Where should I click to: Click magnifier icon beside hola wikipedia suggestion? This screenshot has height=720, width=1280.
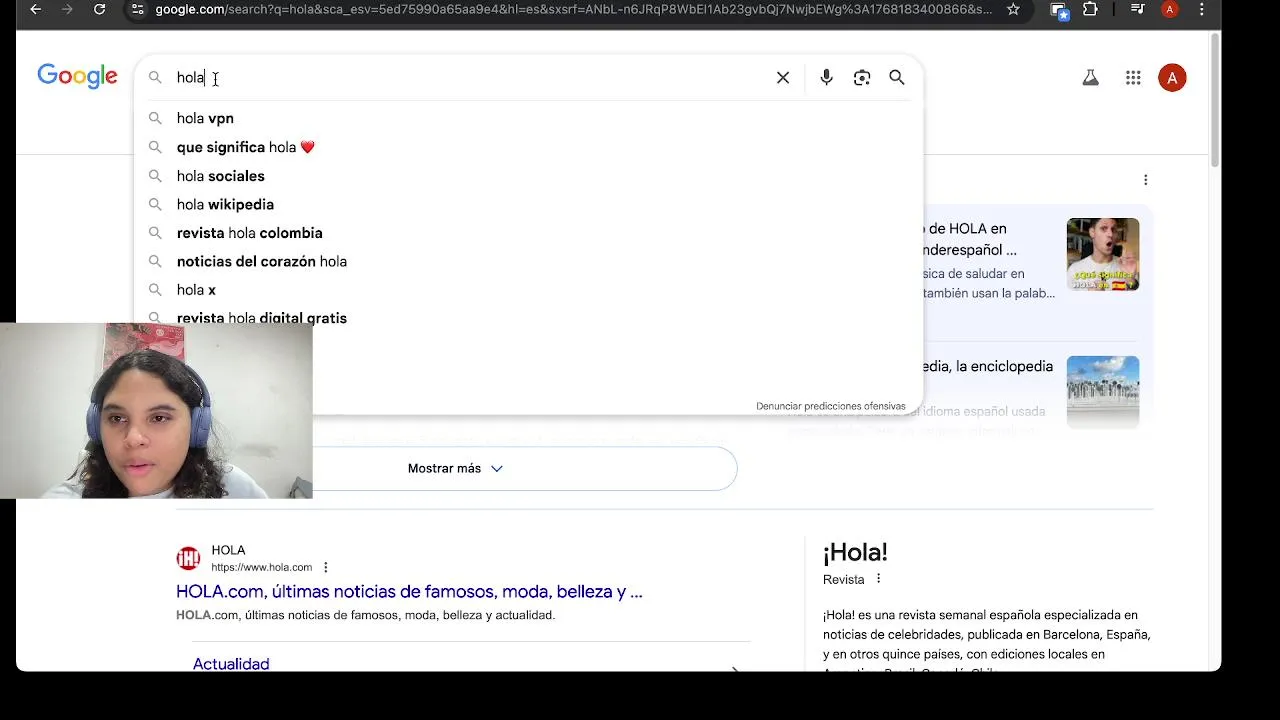[155, 204]
